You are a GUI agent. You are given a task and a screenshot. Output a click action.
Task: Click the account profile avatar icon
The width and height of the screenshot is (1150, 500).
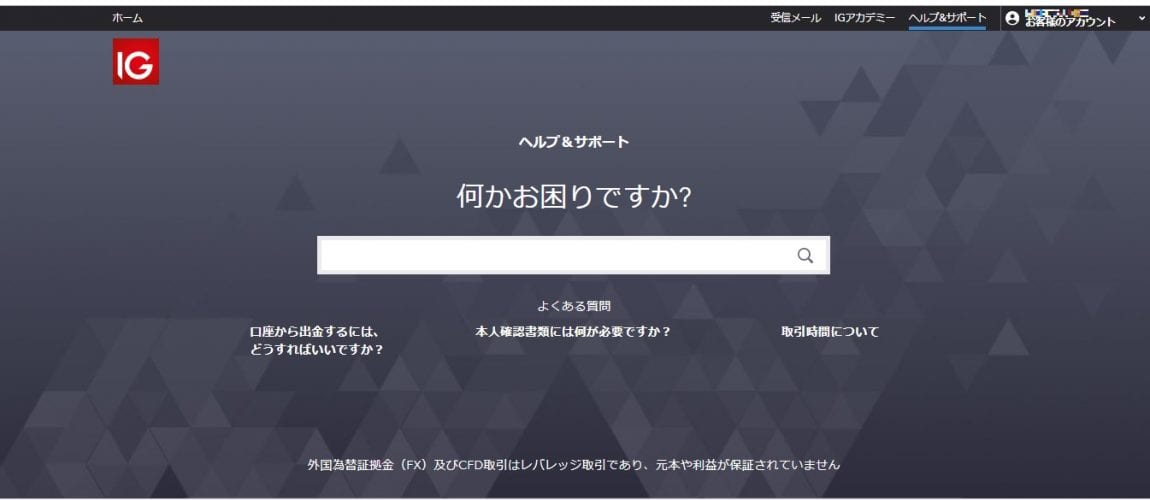pos(1012,18)
